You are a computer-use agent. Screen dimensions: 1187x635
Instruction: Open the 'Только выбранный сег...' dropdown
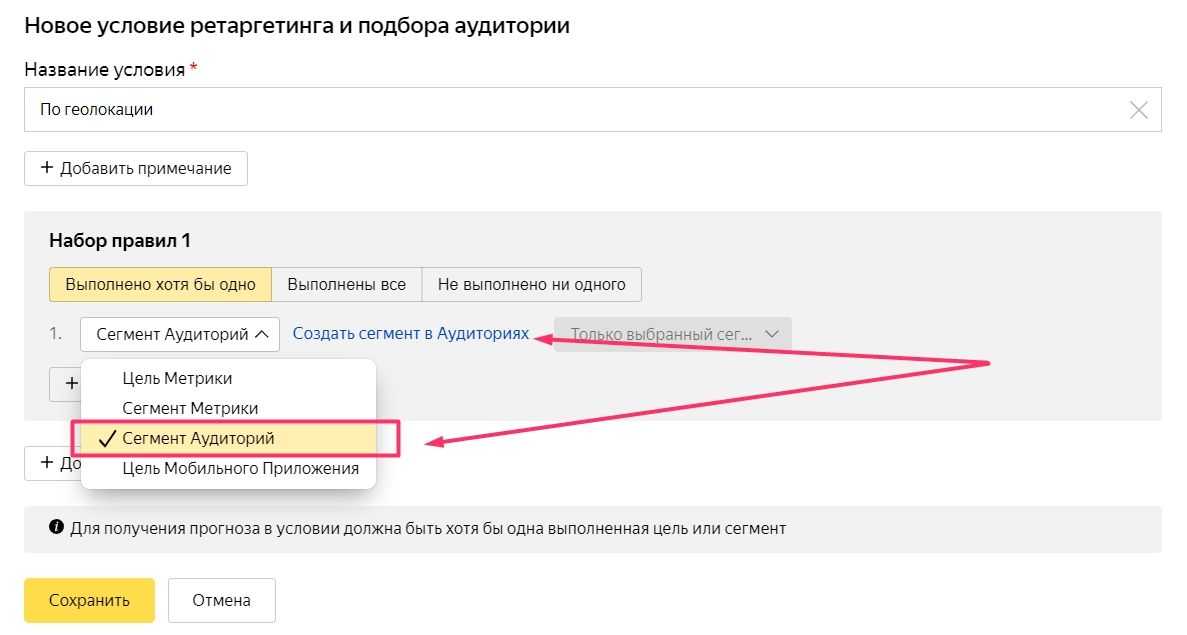point(673,335)
